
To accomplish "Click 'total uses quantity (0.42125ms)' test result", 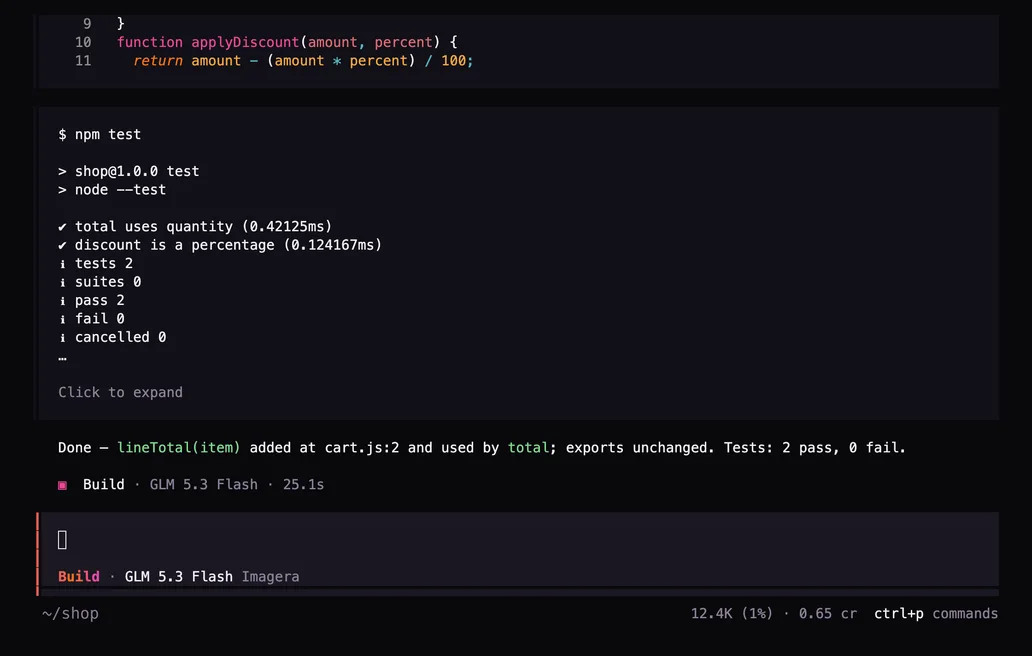I will tap(203, 226).
